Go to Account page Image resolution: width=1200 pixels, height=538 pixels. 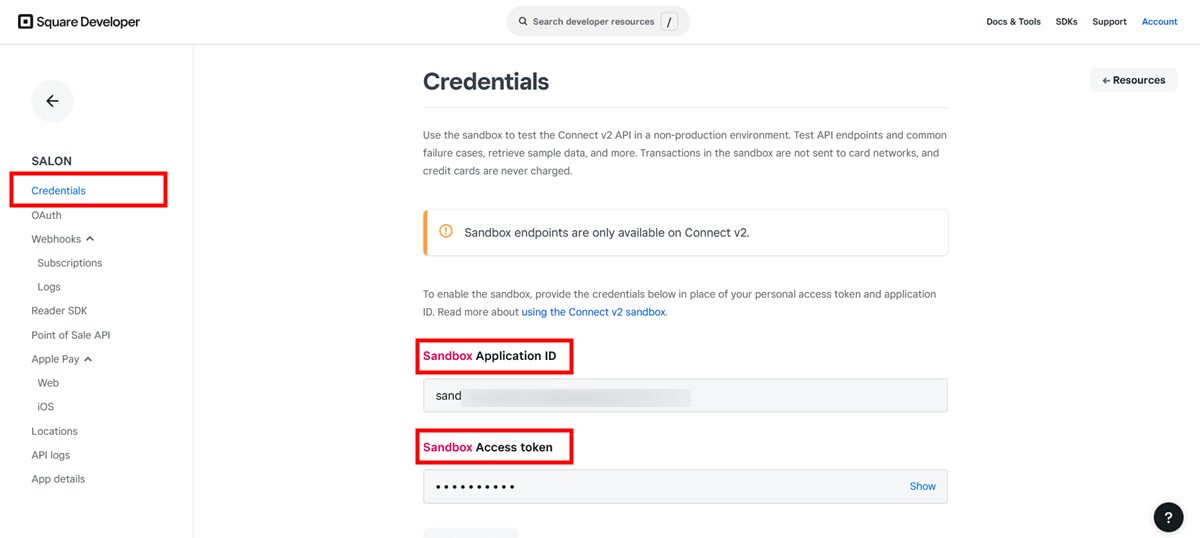pyautogui.click(x=1159, y=22)
